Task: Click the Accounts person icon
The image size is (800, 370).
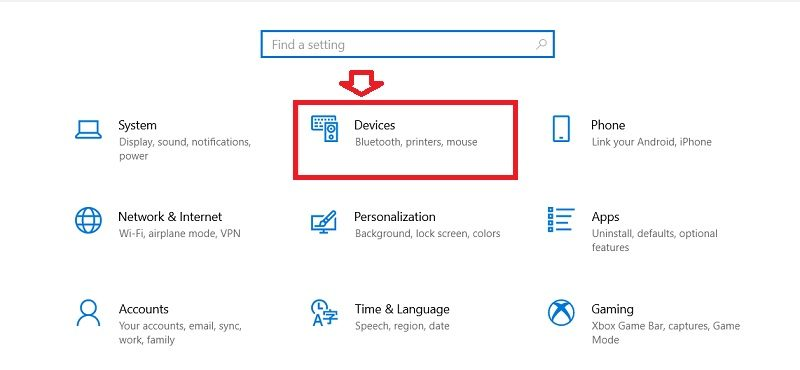Action: 88,313
